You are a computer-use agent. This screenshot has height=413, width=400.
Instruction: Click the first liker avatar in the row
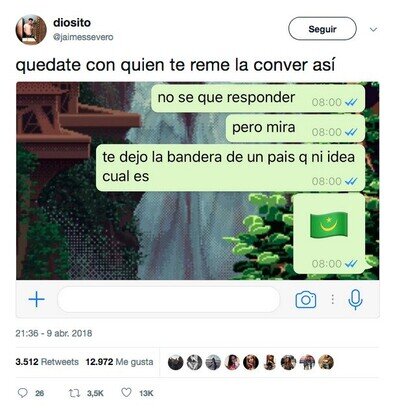[176, 362]
